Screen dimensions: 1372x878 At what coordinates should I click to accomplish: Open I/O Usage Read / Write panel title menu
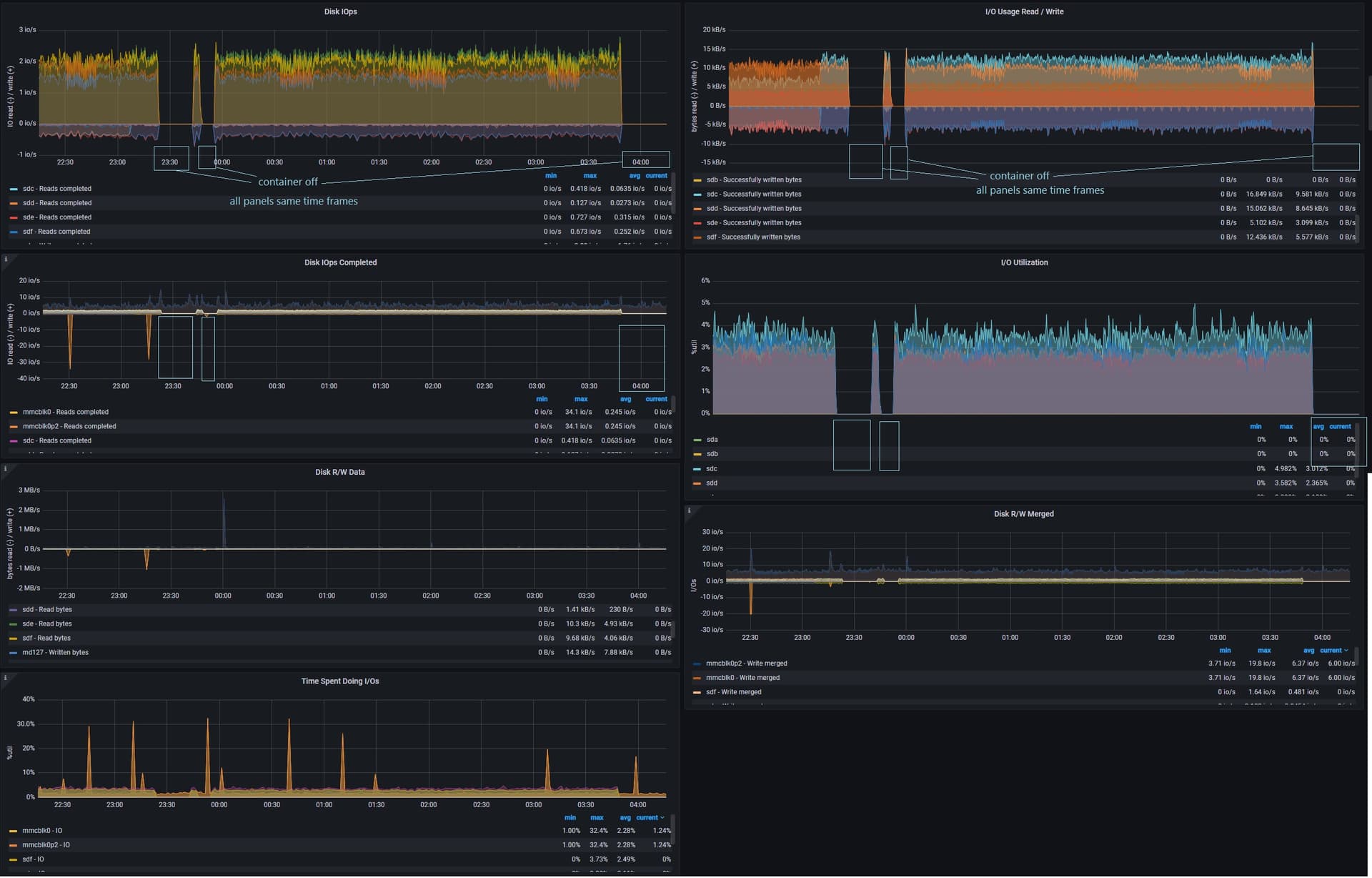[1023, 11]
